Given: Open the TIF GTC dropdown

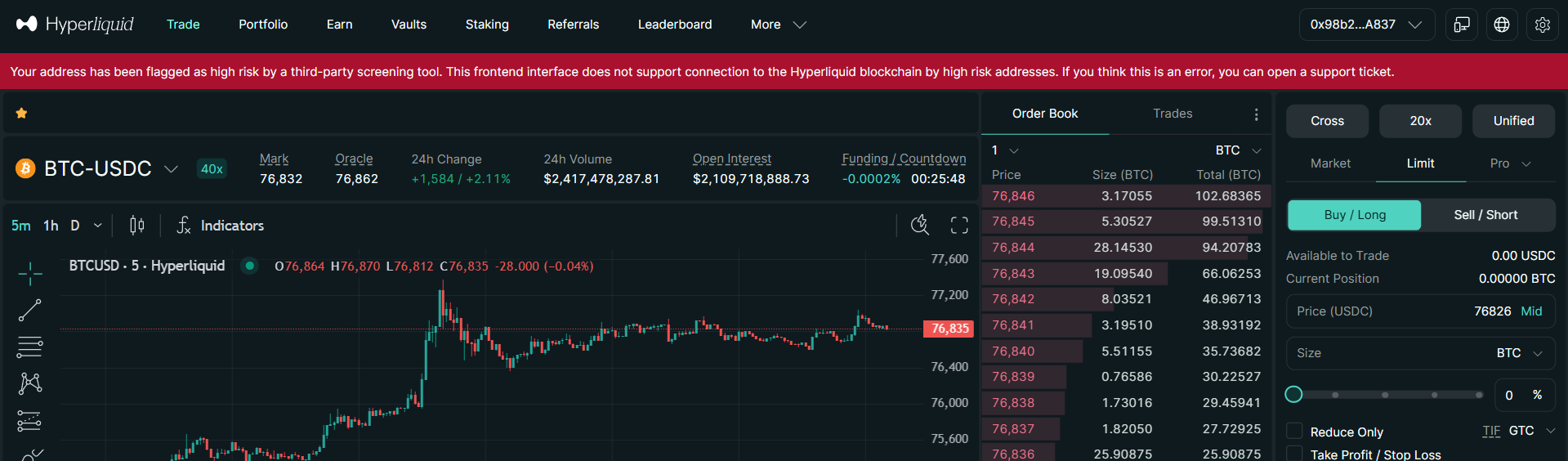Looking at the screenshot, I should (1531, 431).
